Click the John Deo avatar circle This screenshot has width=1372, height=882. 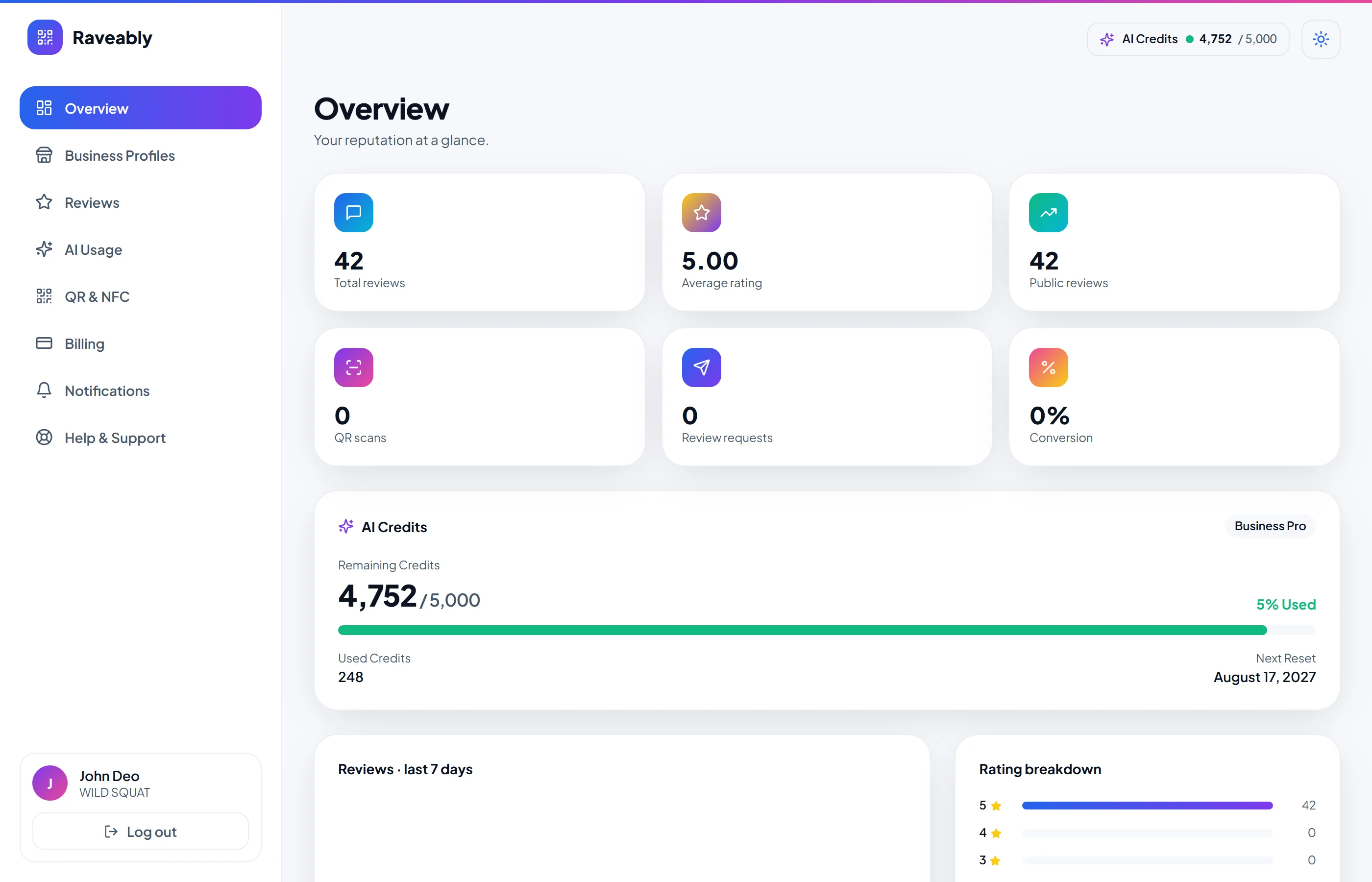click(x=50, y=783)
